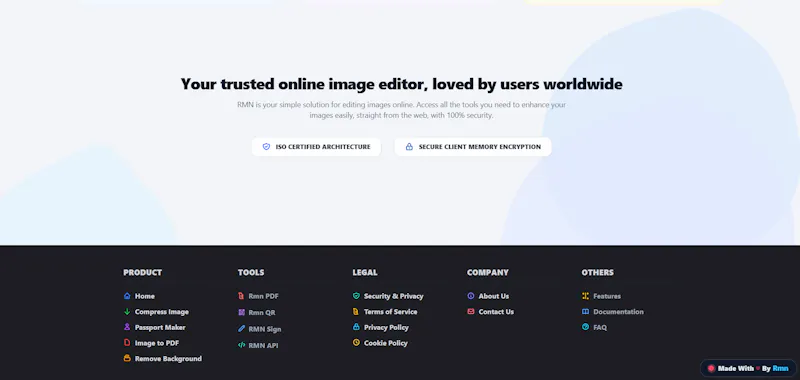Image resolution: width=800 pixels, height=380 pixels.
Task: View the Privacy Policy link
Action: coord(386,327)
